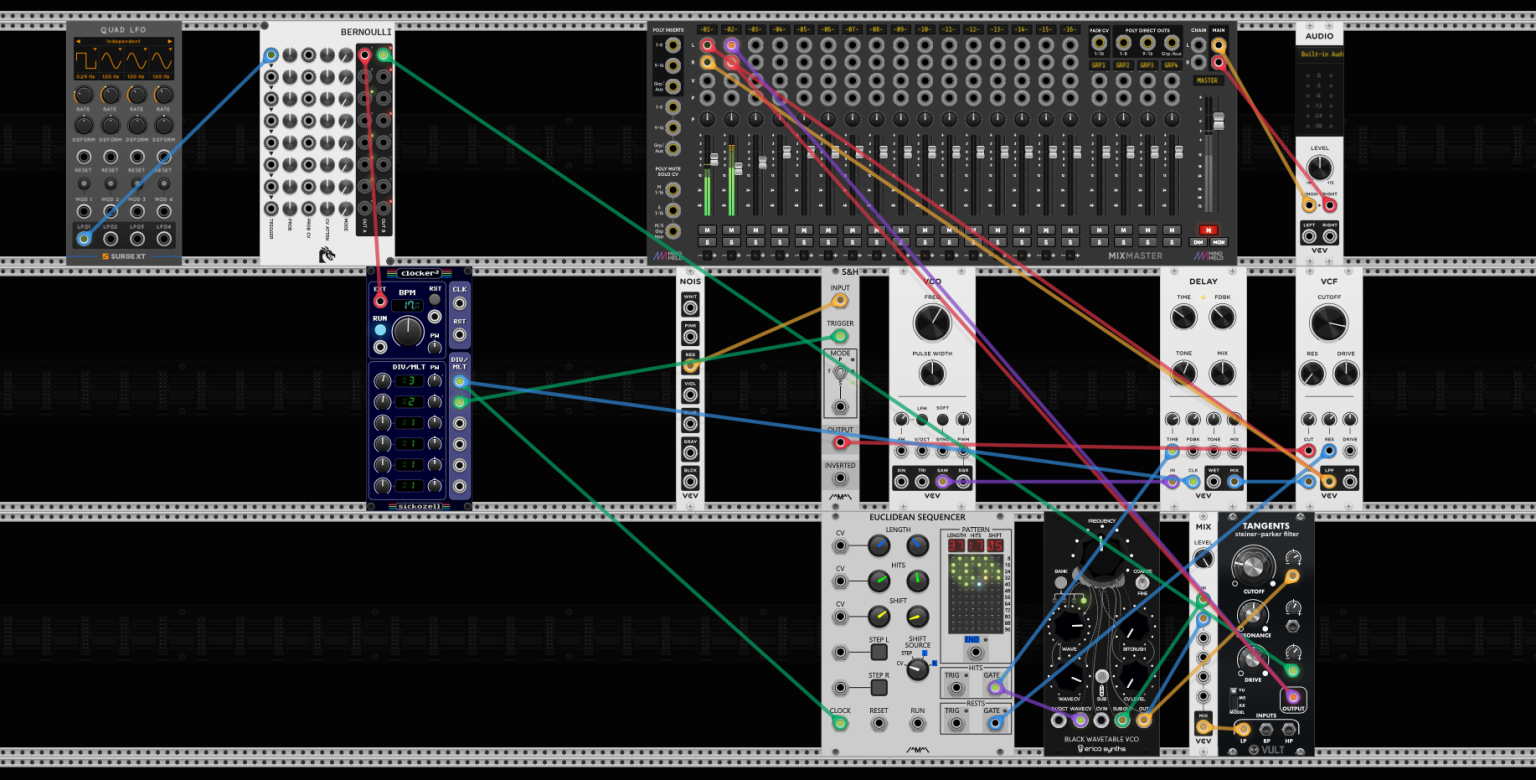Click the RESET jack on Euclidean Sequencer
This screenshot has width=1536, height=780.
tap(879, 722)
